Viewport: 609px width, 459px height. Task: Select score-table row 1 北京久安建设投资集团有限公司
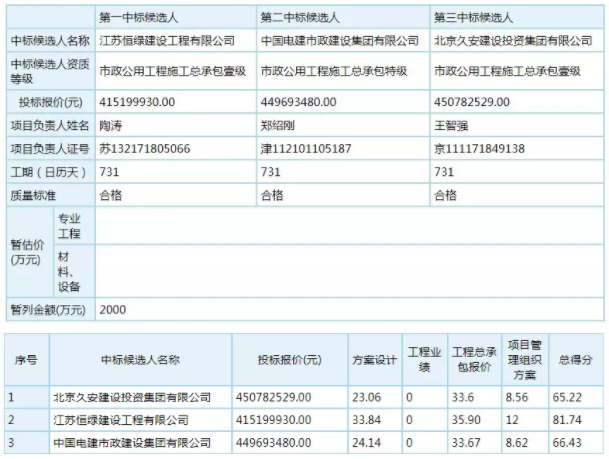coord(132,397)
